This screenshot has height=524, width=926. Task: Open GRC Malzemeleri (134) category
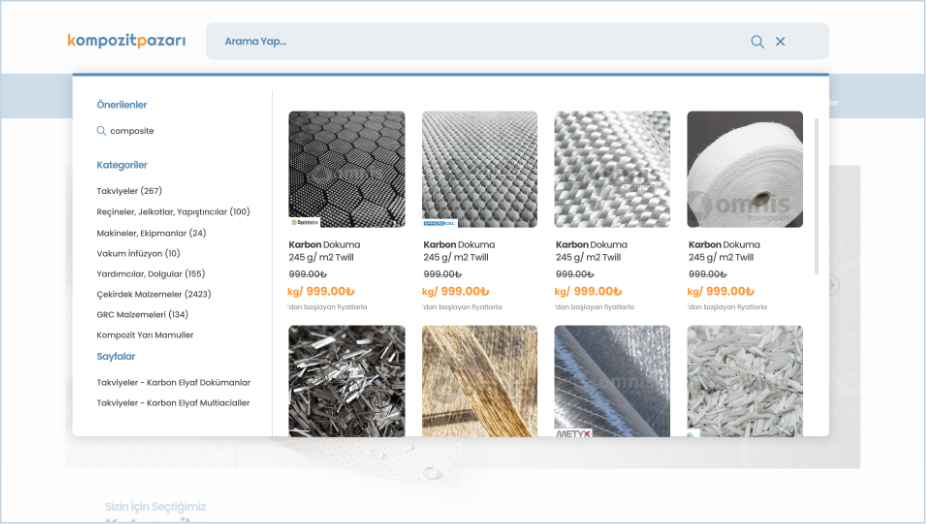[x=142, y=314]
